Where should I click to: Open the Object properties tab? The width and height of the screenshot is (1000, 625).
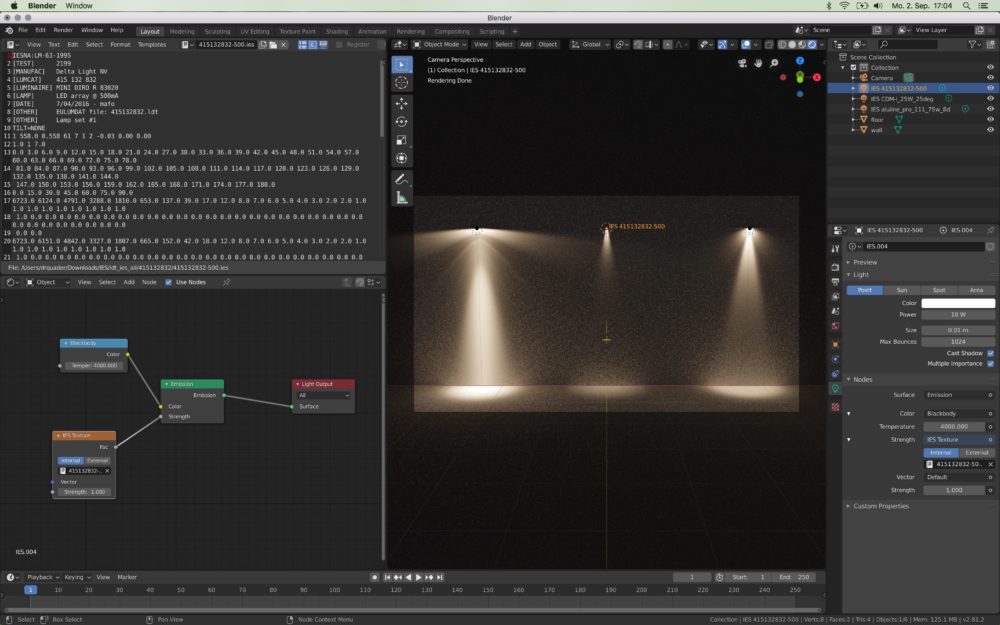(835, 344)
